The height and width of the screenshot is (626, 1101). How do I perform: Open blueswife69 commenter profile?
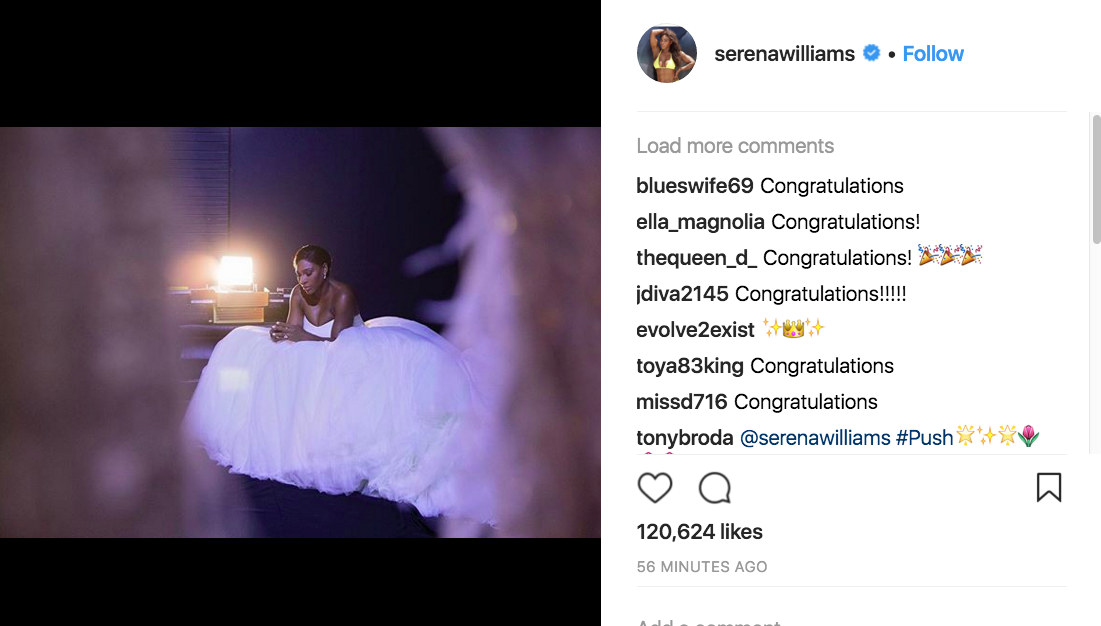pyautogui.click(x=694, y=186)
